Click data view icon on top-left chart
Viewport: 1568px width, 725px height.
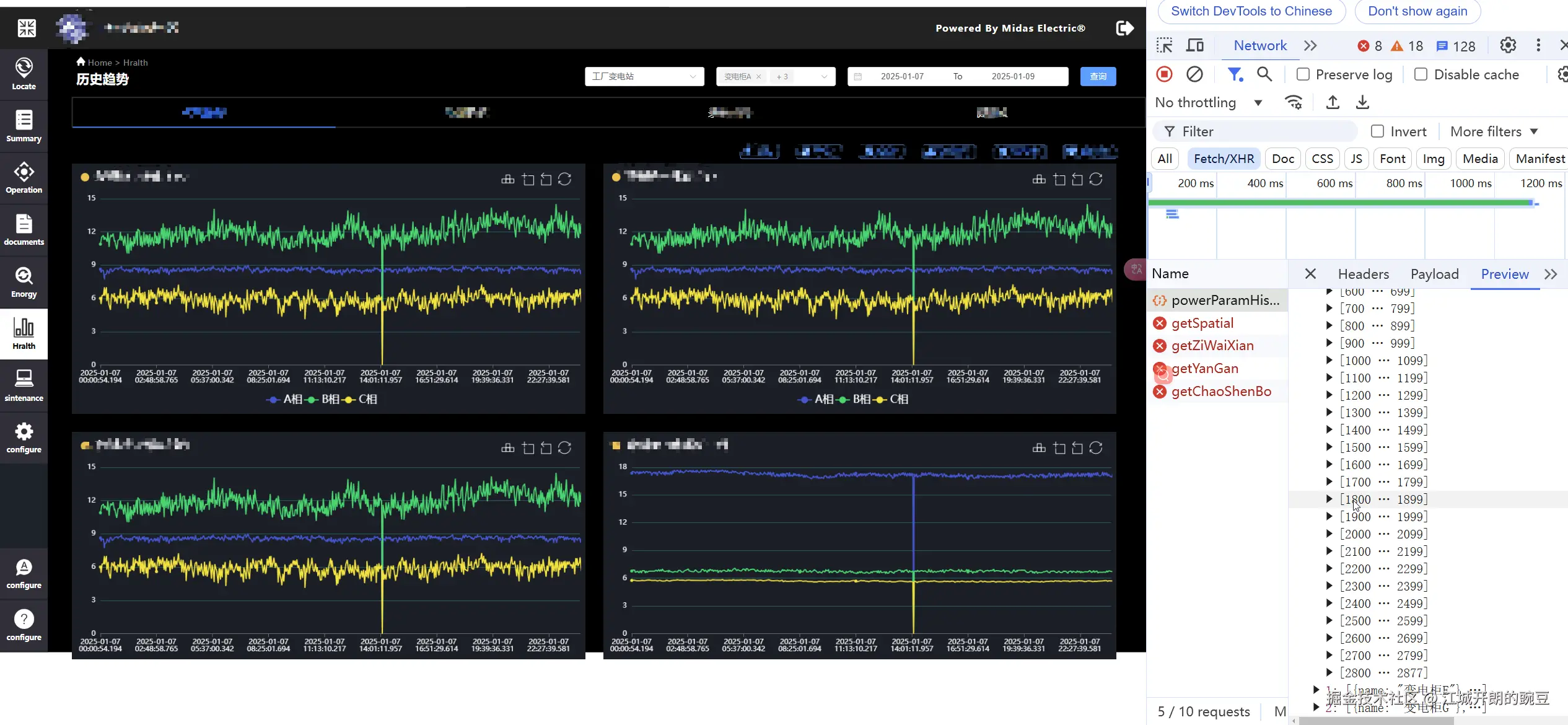click(508, 179)
